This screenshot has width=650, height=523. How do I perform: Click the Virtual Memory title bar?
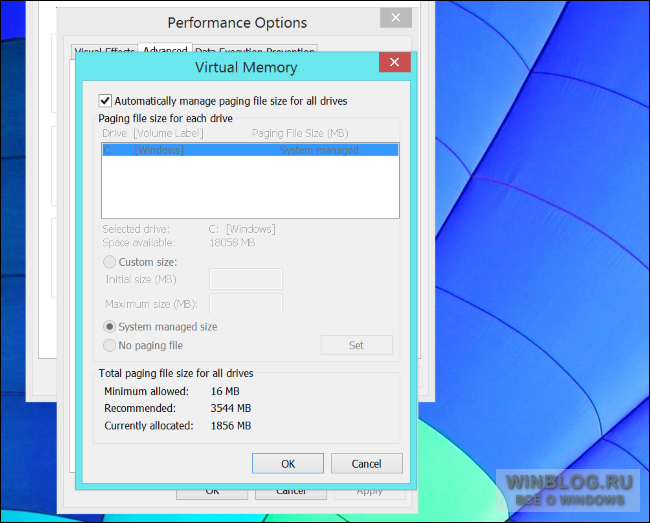tap(246, 67)
